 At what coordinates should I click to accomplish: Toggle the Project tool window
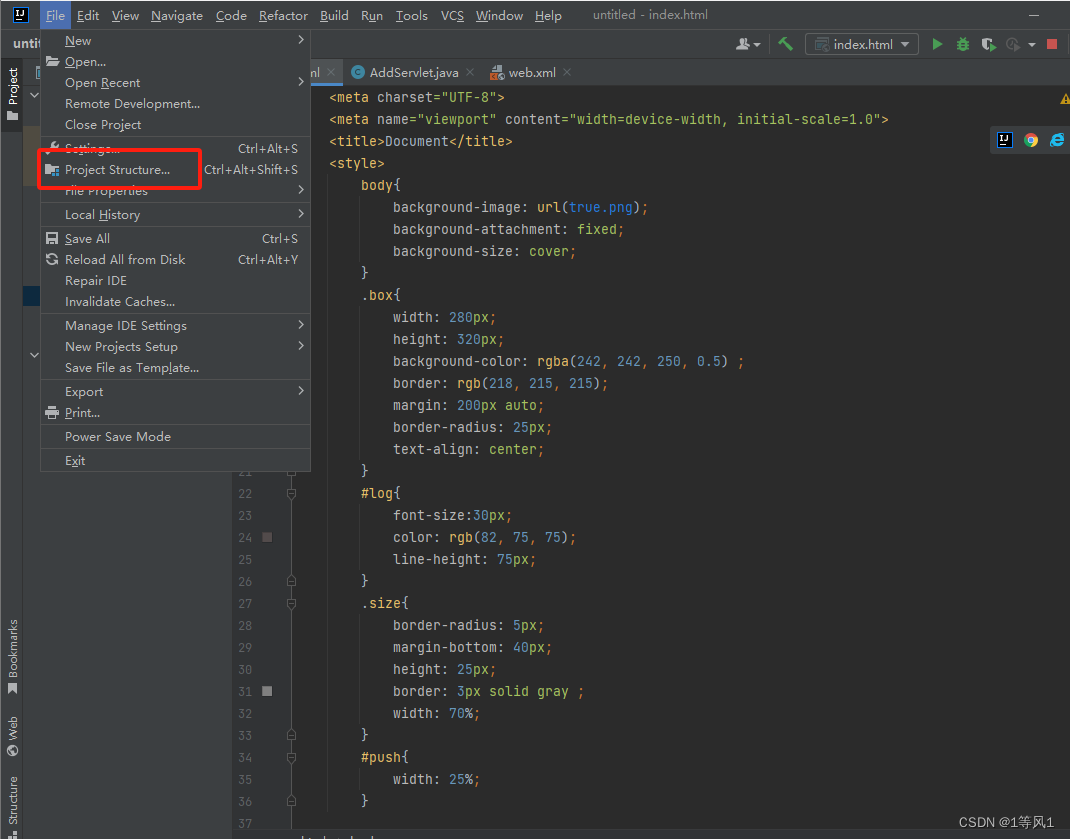click(12, 94)
